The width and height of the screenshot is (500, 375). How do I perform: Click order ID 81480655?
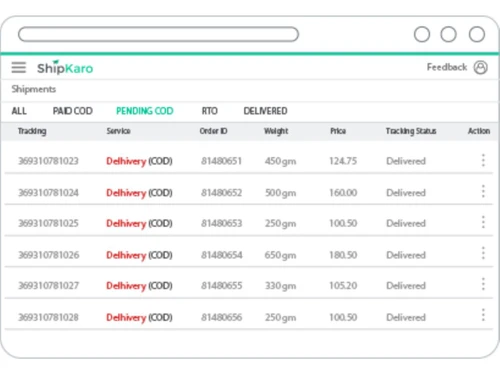coord(221,286)
